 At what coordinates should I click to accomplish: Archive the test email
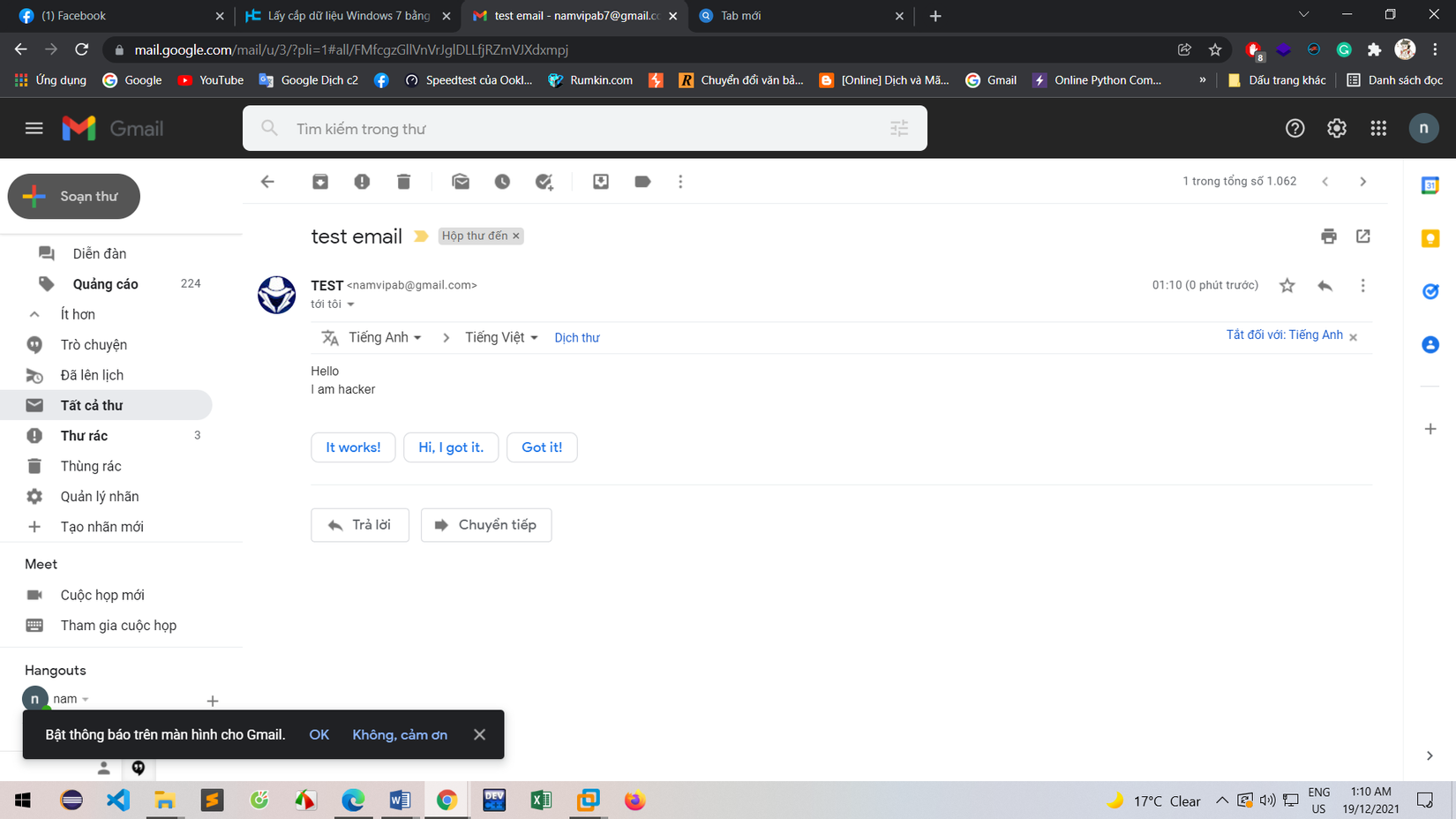320,181
